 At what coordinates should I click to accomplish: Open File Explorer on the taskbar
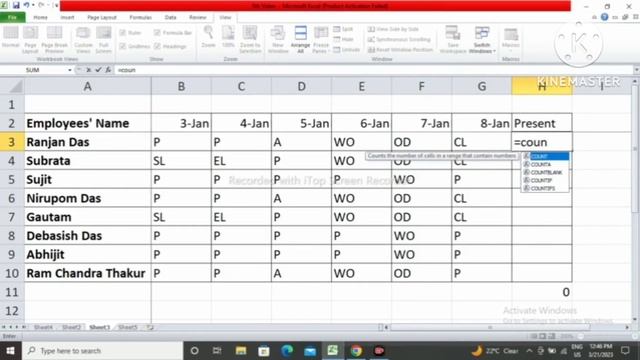coord(241,351)
